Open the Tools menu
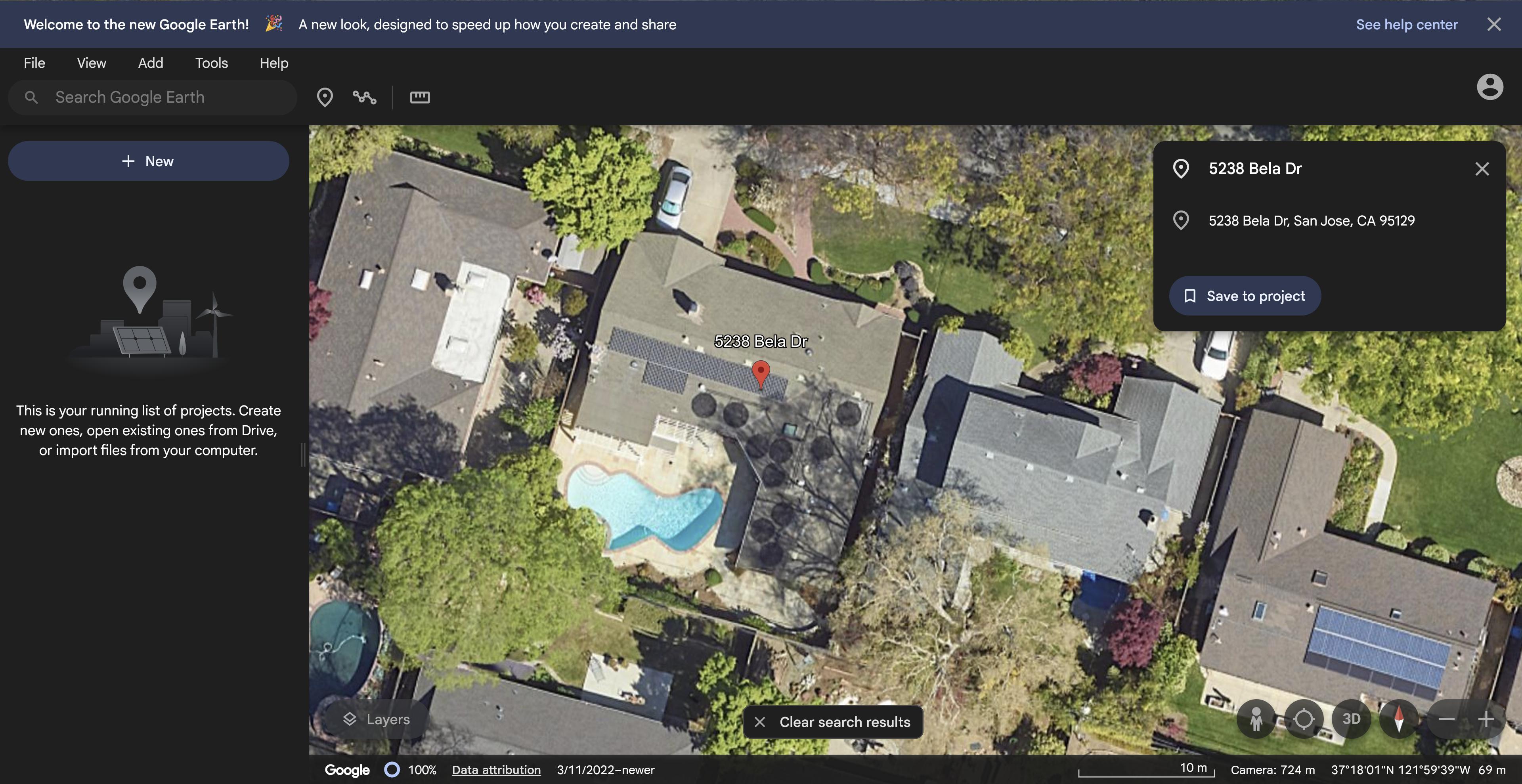This screenshot has width=1522, height=784. (x=212, y=63)
